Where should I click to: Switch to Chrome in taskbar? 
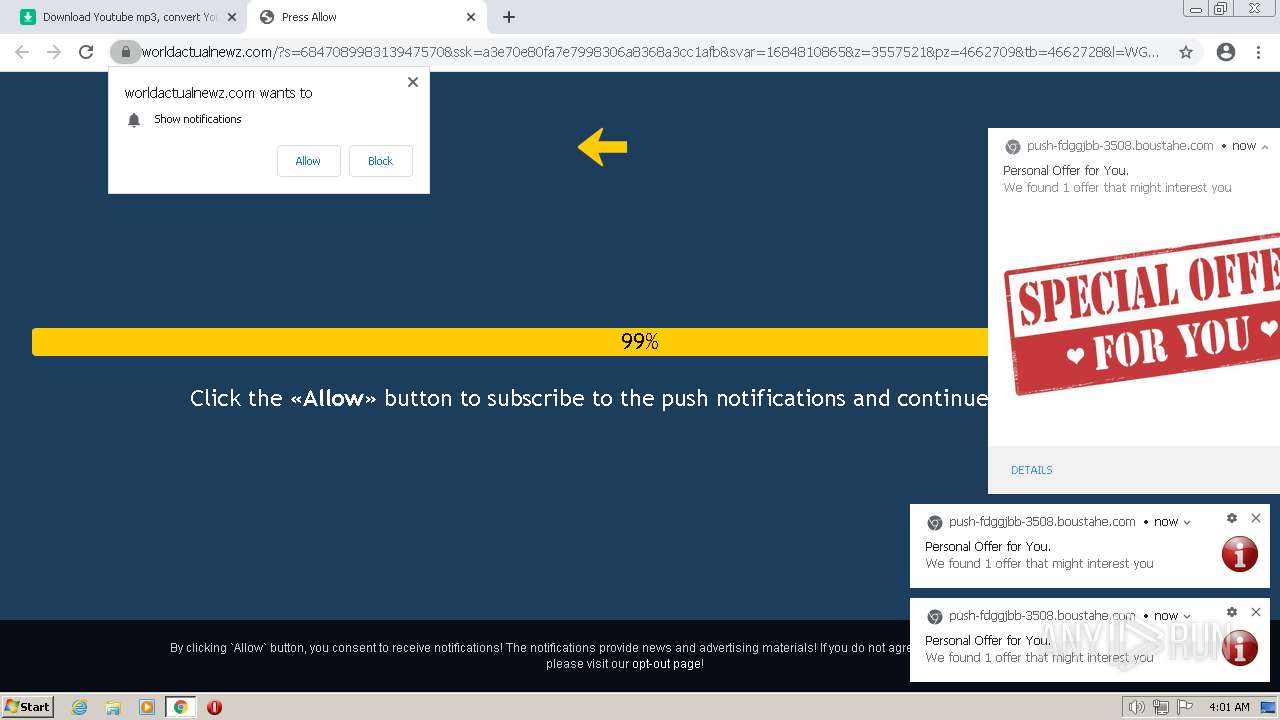tap(181, 707)
